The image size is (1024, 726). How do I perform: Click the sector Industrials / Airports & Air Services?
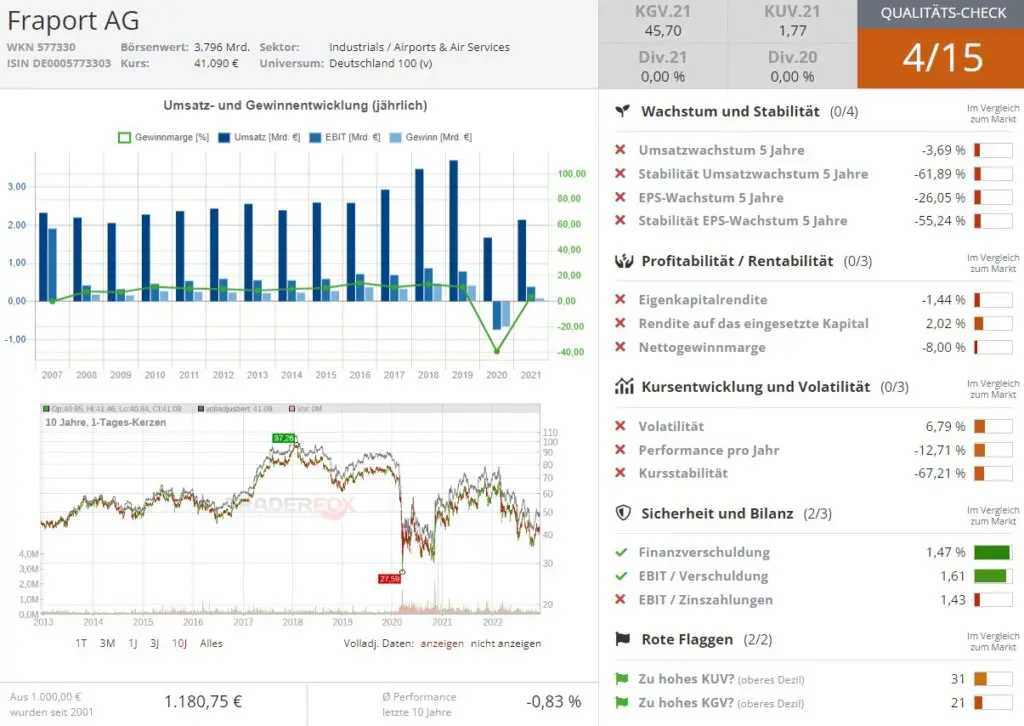click(419, 47)
